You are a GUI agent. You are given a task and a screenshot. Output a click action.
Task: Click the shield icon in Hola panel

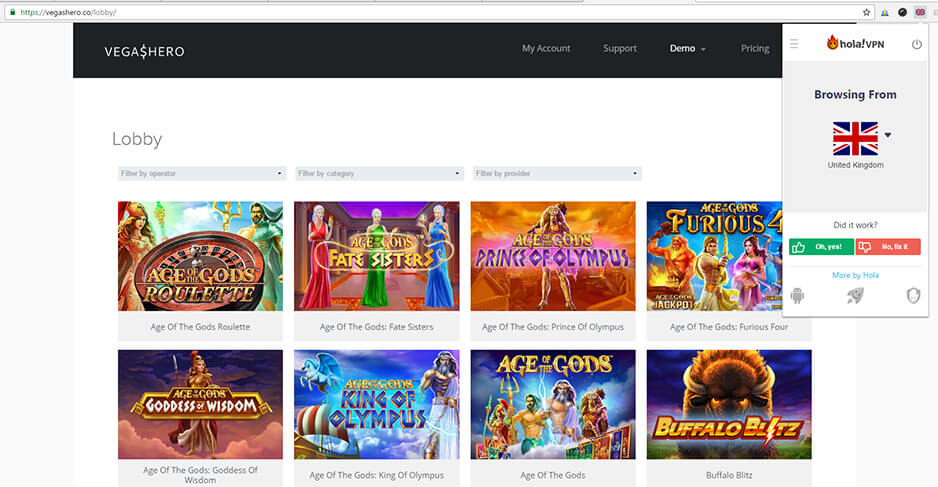913,295
